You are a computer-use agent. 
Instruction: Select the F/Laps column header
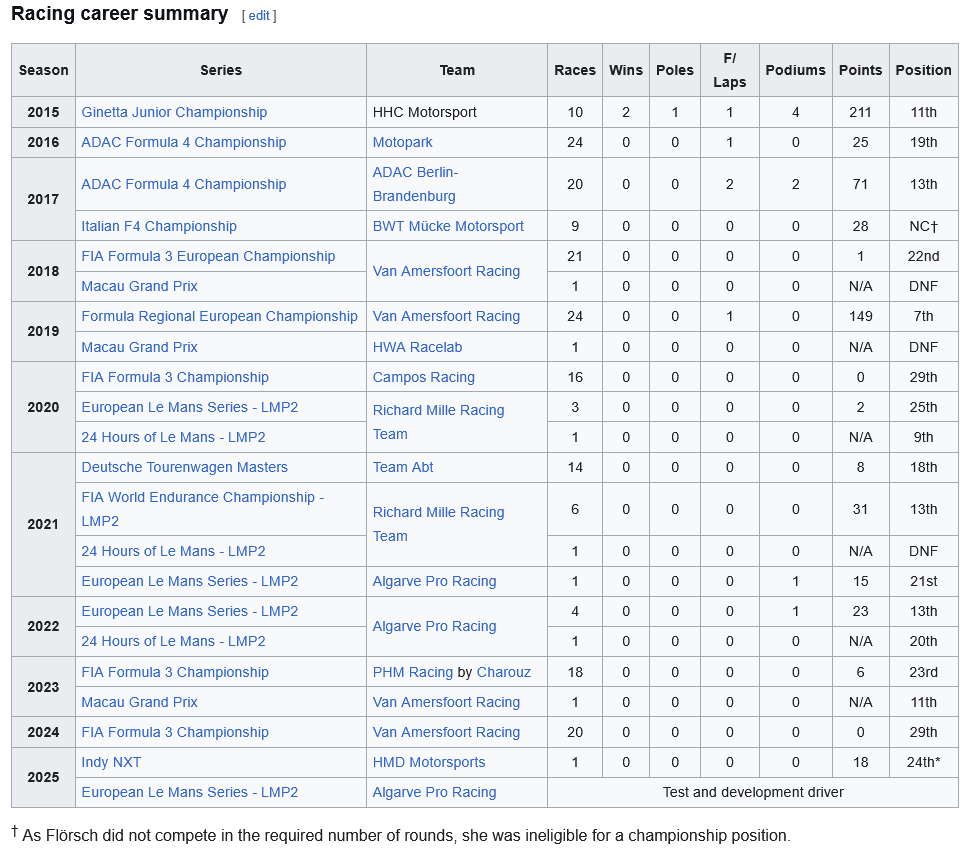coord(730,70)
